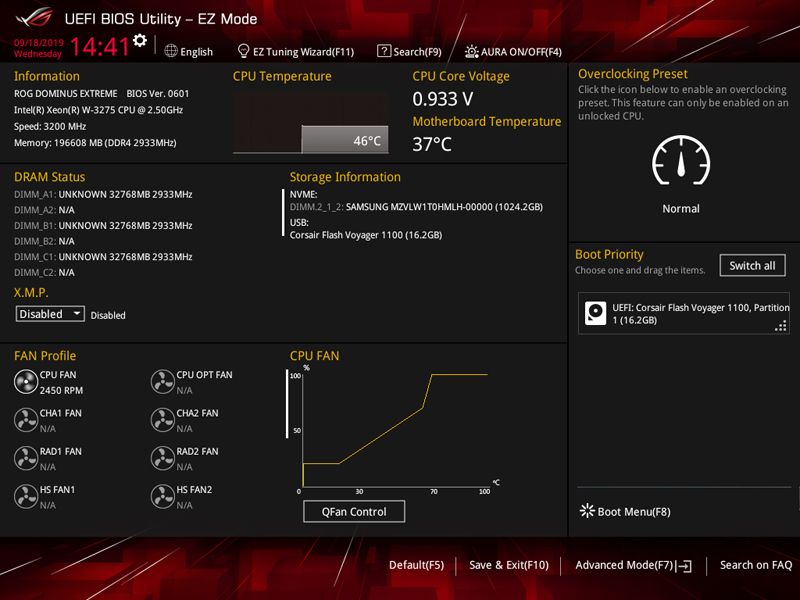Click Save & Exit(F10)
This screenshot has width=800, height=600.
click(509, 565)
